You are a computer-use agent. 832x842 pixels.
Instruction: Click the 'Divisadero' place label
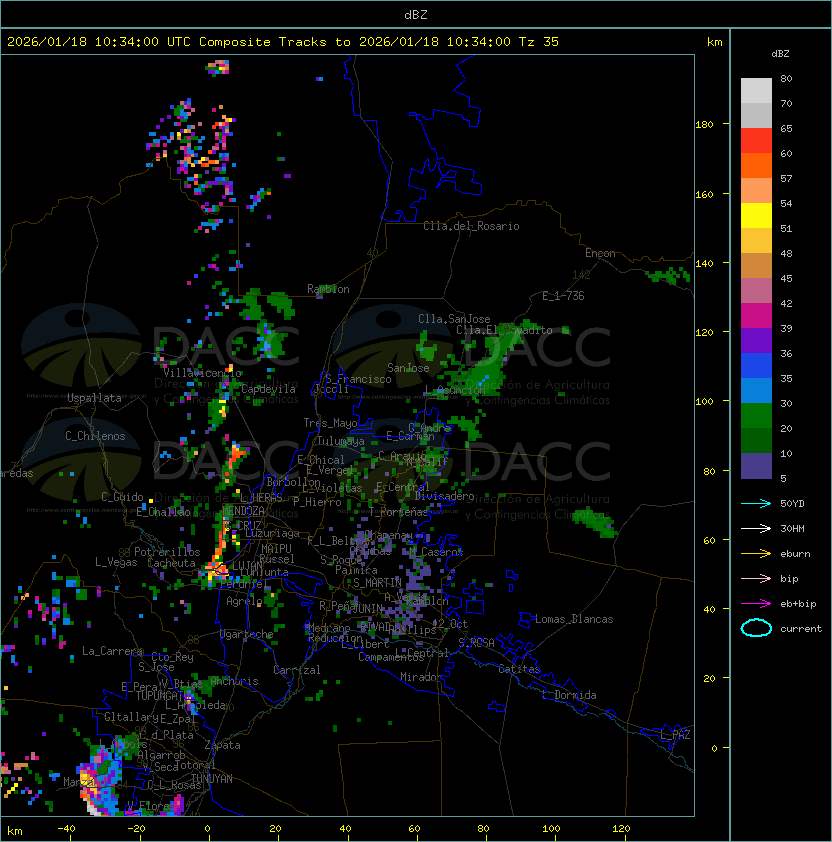[x=444, y=496]
